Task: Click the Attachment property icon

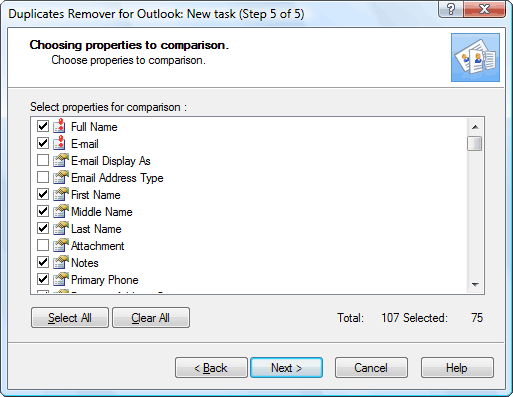Action: point(61,245)
